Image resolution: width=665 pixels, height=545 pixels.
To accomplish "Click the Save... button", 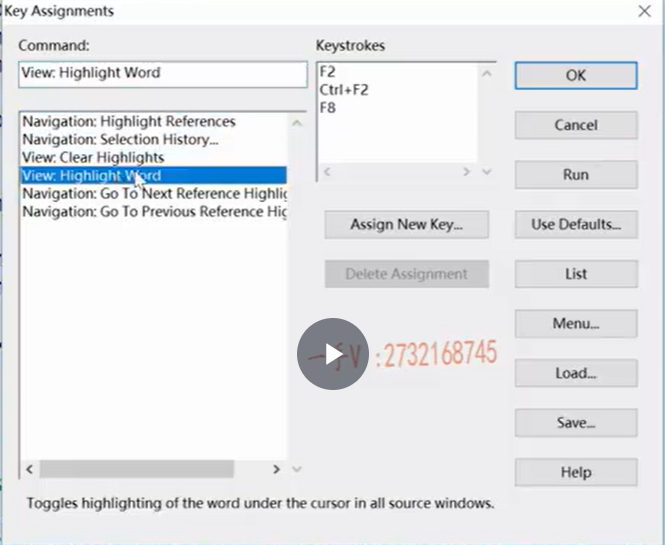I will click(x=576, y=423).
